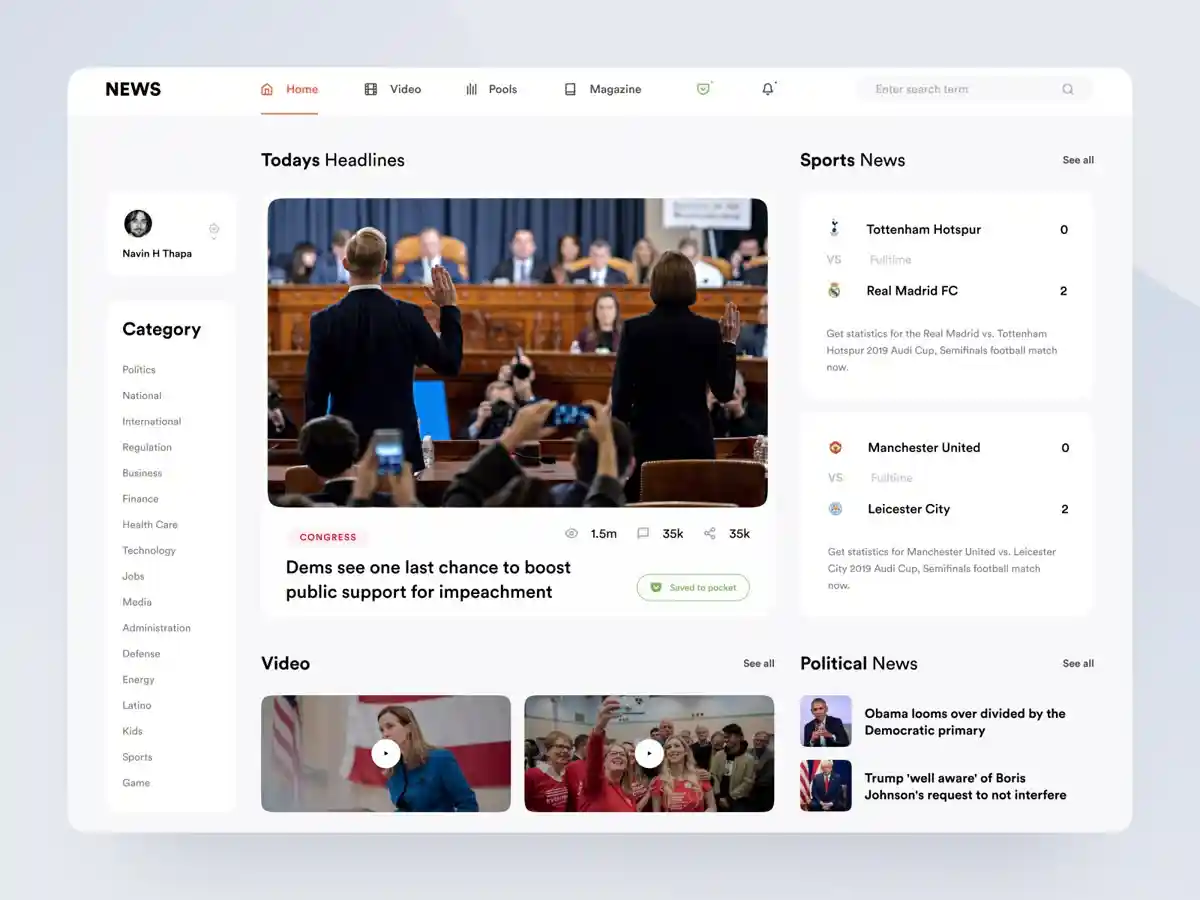Click the search magnifier icon
This screenshot has height=900, width=1200.
click(x=1068, y=89)
